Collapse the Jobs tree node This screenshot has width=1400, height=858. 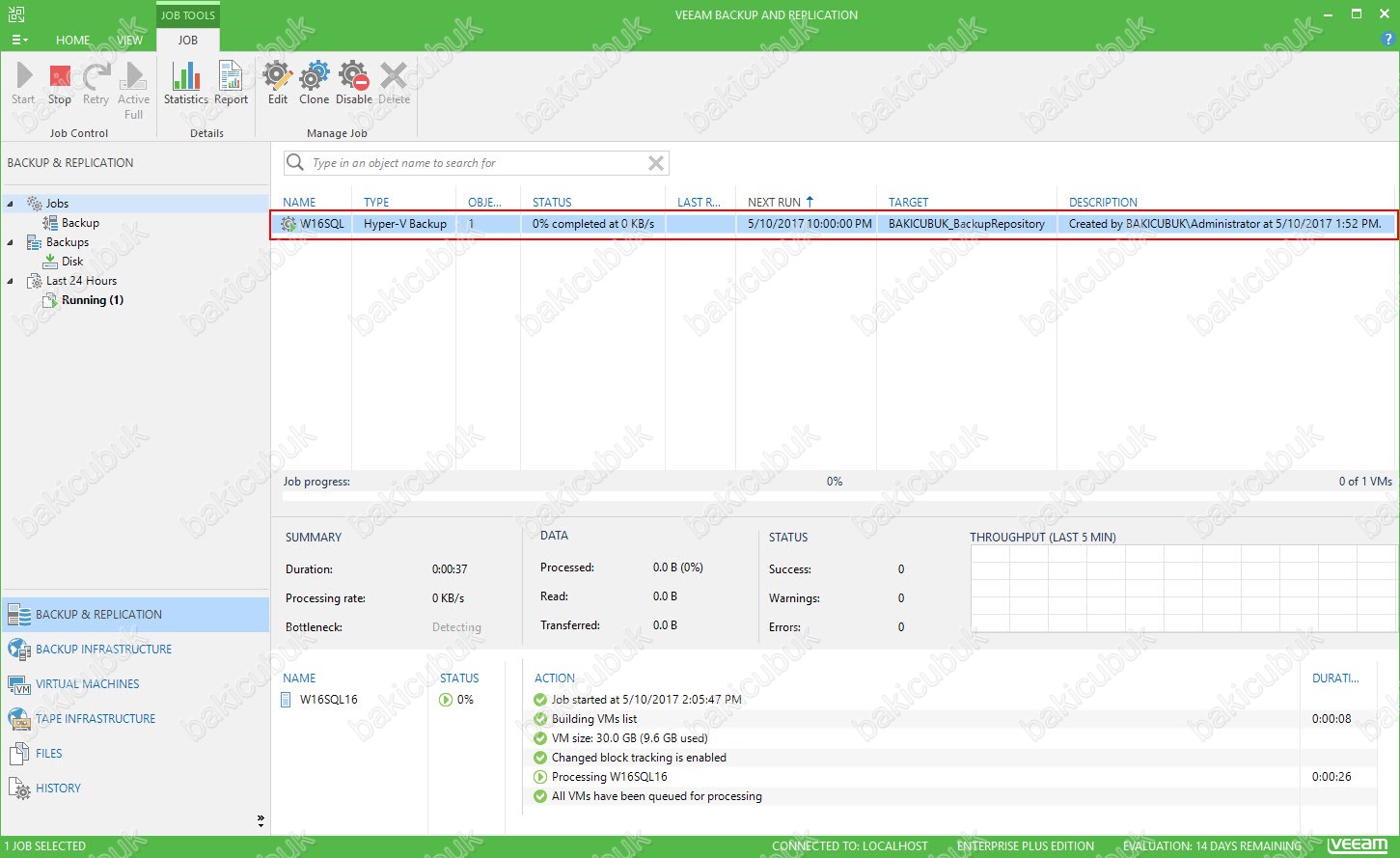click(11, 204)
